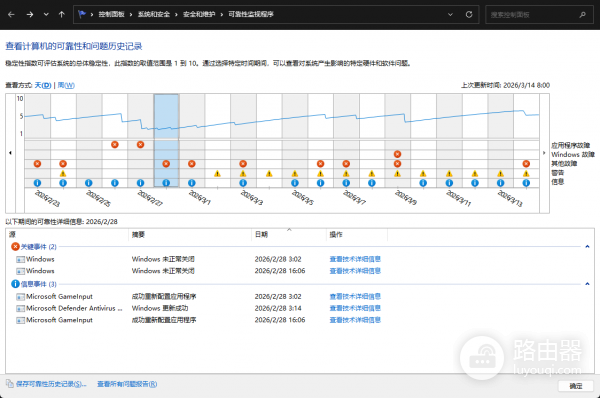Open 安全和维护 in the address bar breadcrumb
This screenshot has width=600, height=398.
[199, 14]
